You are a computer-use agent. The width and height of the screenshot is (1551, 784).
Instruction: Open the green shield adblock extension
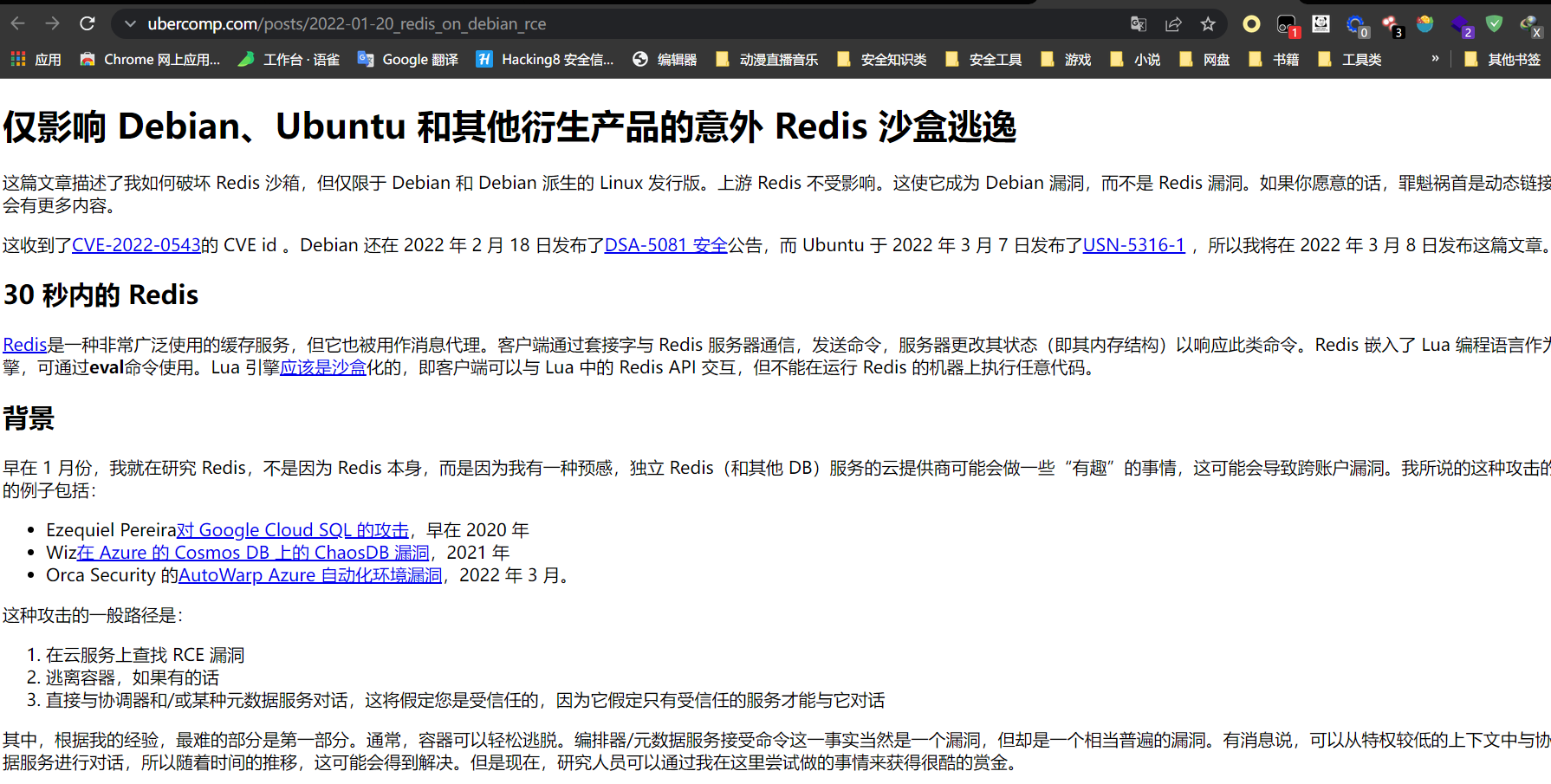[x=1494, y=24]
